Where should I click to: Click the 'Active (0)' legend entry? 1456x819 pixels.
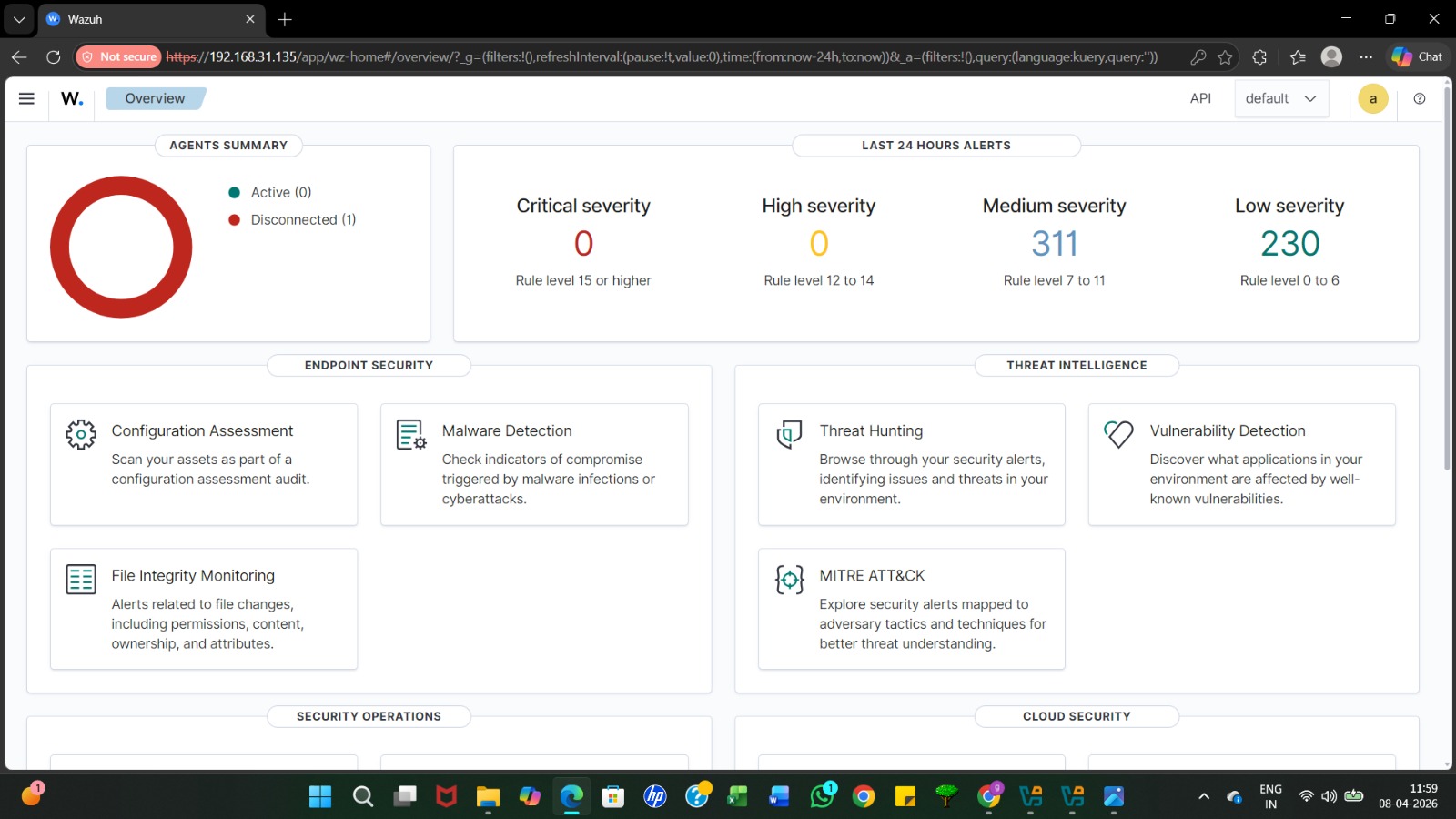(270, 192)
